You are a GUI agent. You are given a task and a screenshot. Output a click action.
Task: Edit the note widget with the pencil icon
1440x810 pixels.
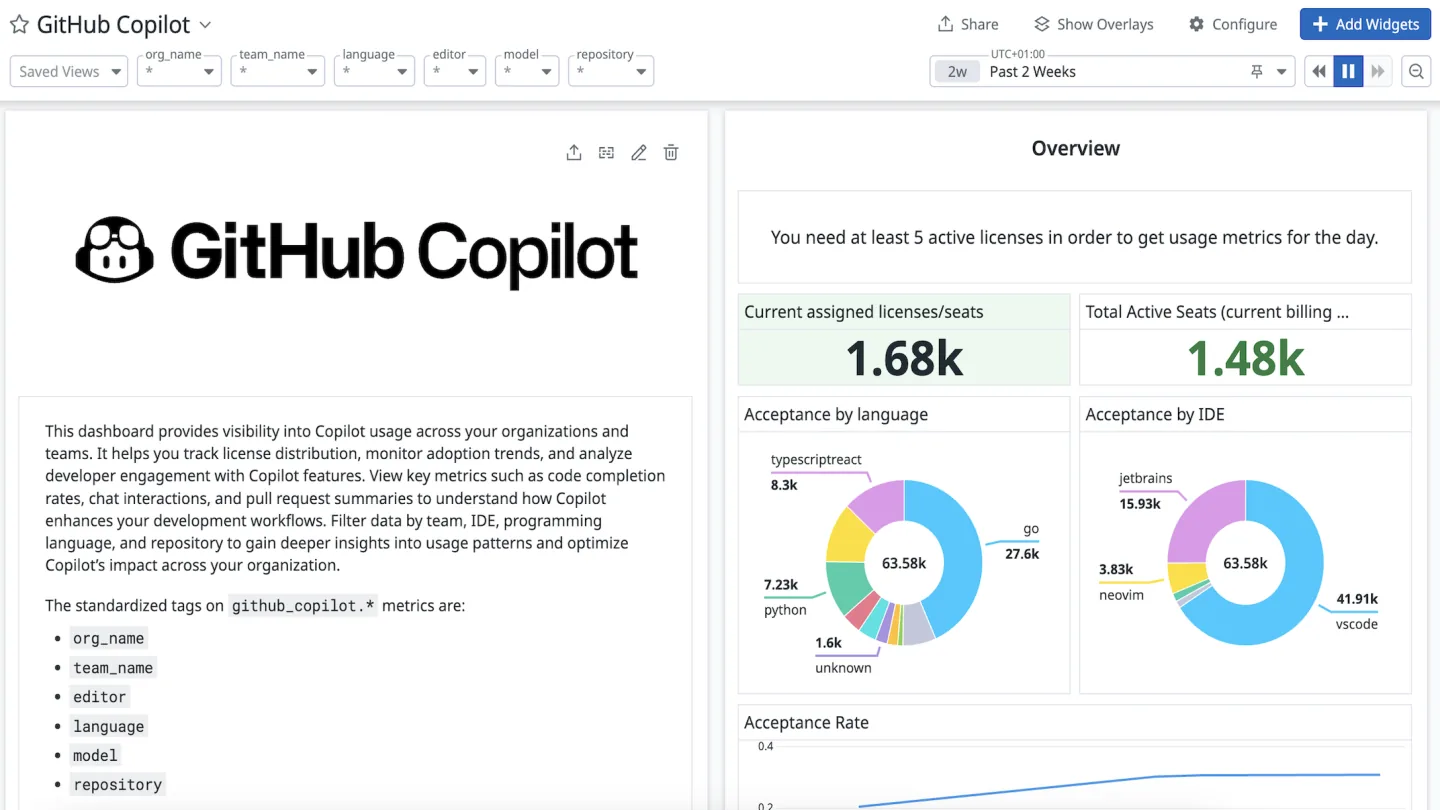click(639, 152)
